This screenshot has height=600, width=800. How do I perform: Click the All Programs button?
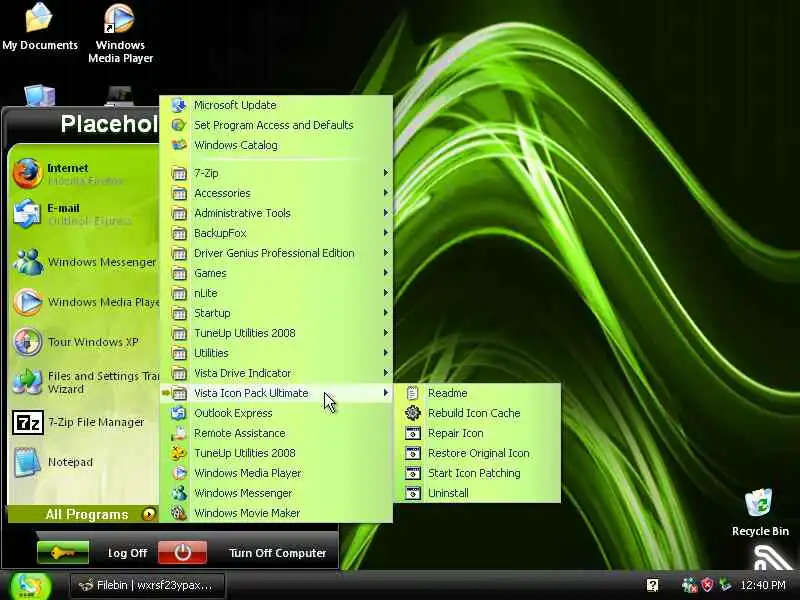tap(83, 514)
